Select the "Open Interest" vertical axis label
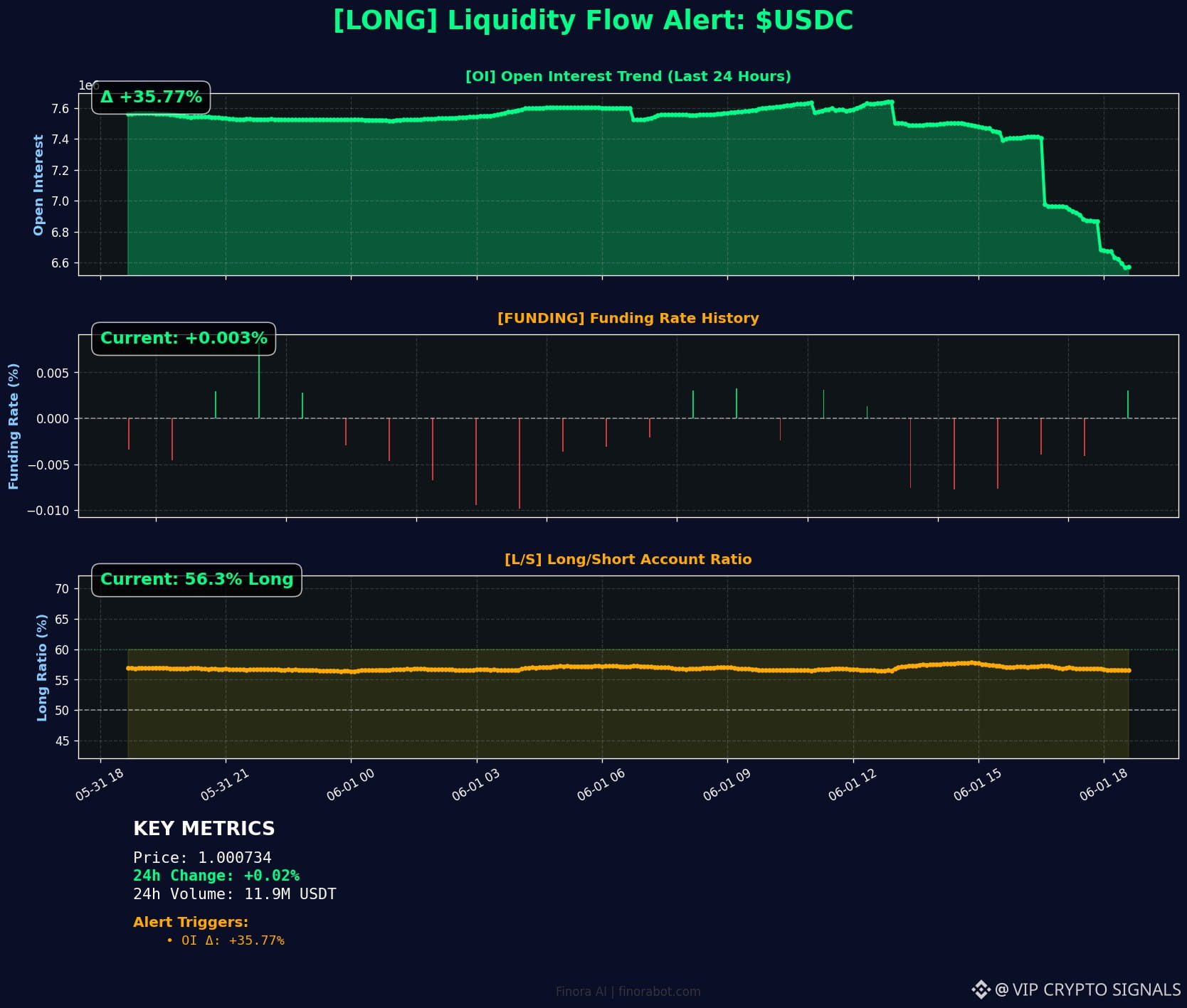1187x1008 pixels. pos(38,184)
